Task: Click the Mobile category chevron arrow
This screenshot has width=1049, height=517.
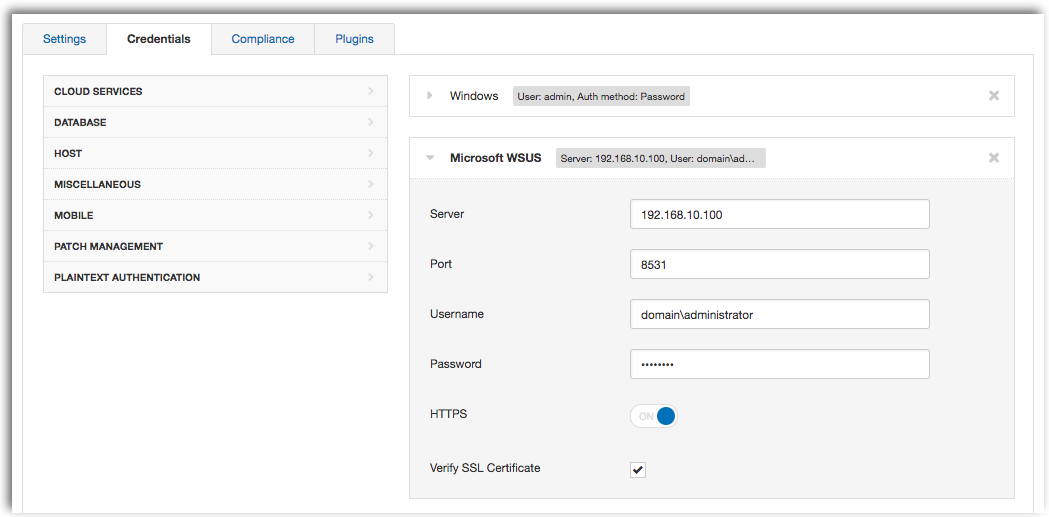Action: pos(371,215)
